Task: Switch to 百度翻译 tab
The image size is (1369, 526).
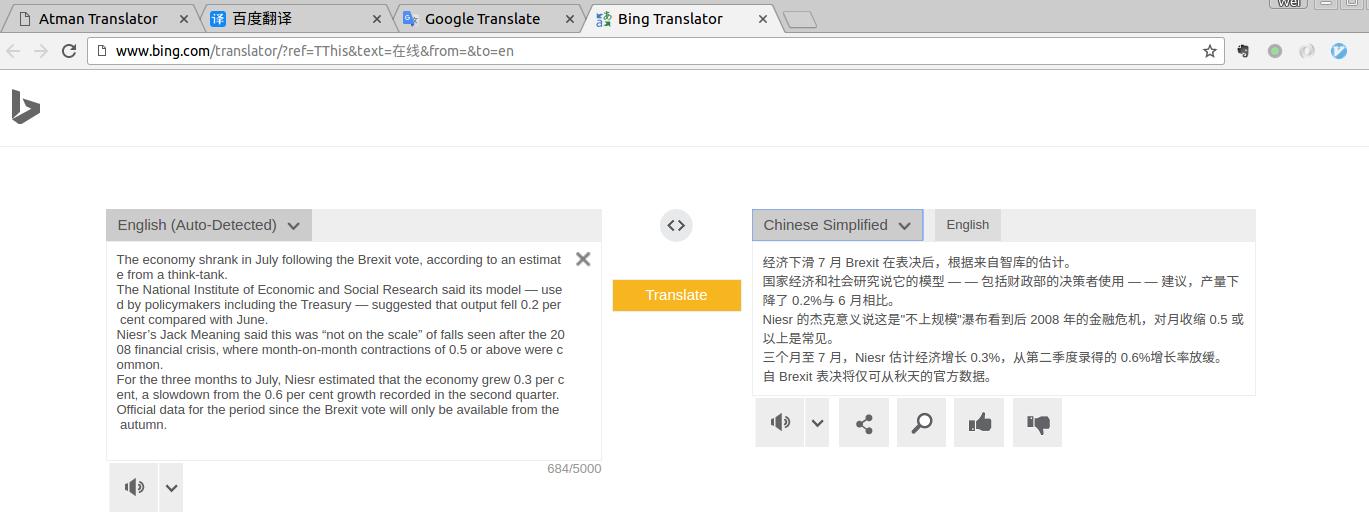Action: pyautogui.click(x=295, y=19)
